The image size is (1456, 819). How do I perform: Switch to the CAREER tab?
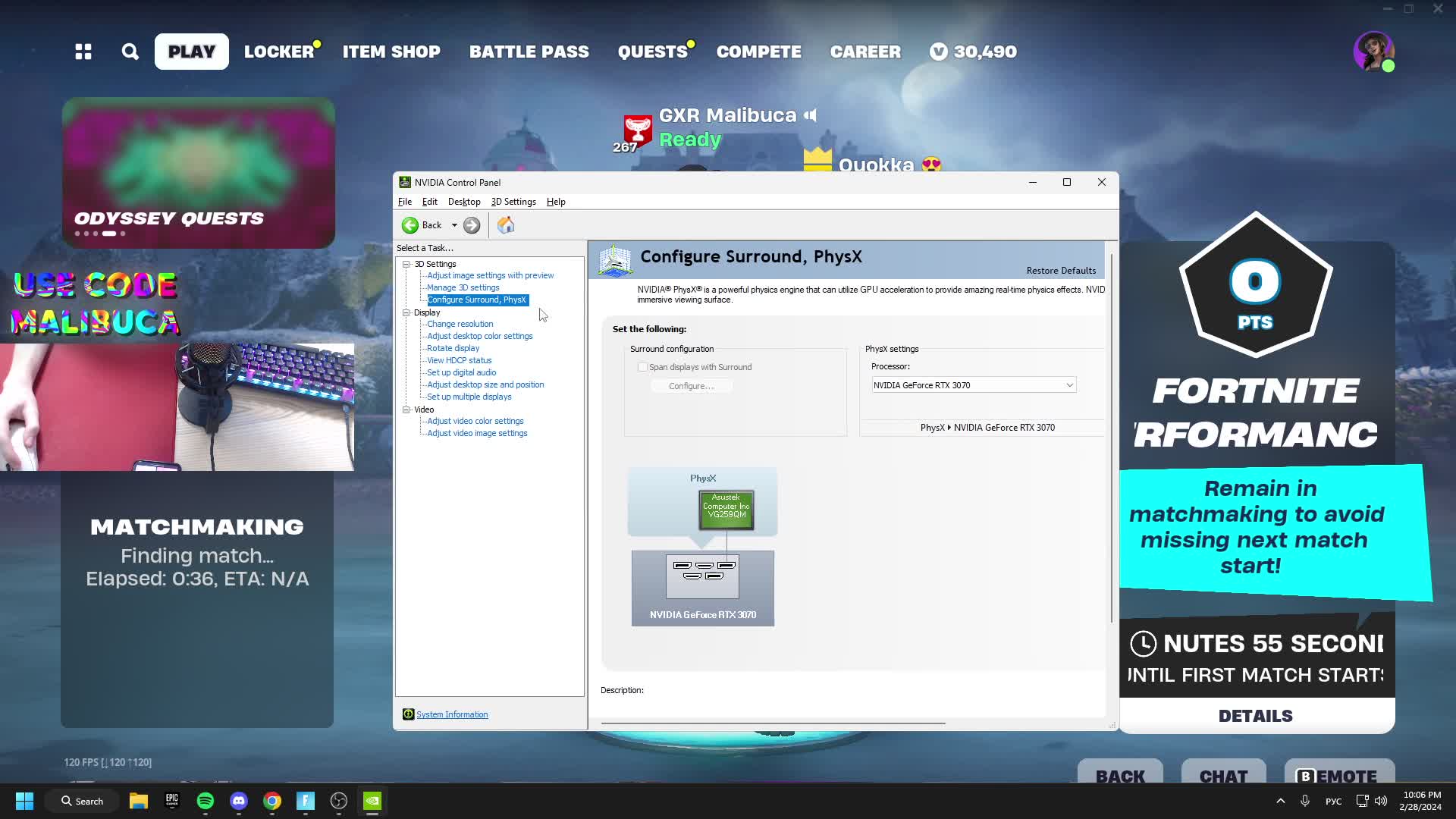[x=865, y=52]
